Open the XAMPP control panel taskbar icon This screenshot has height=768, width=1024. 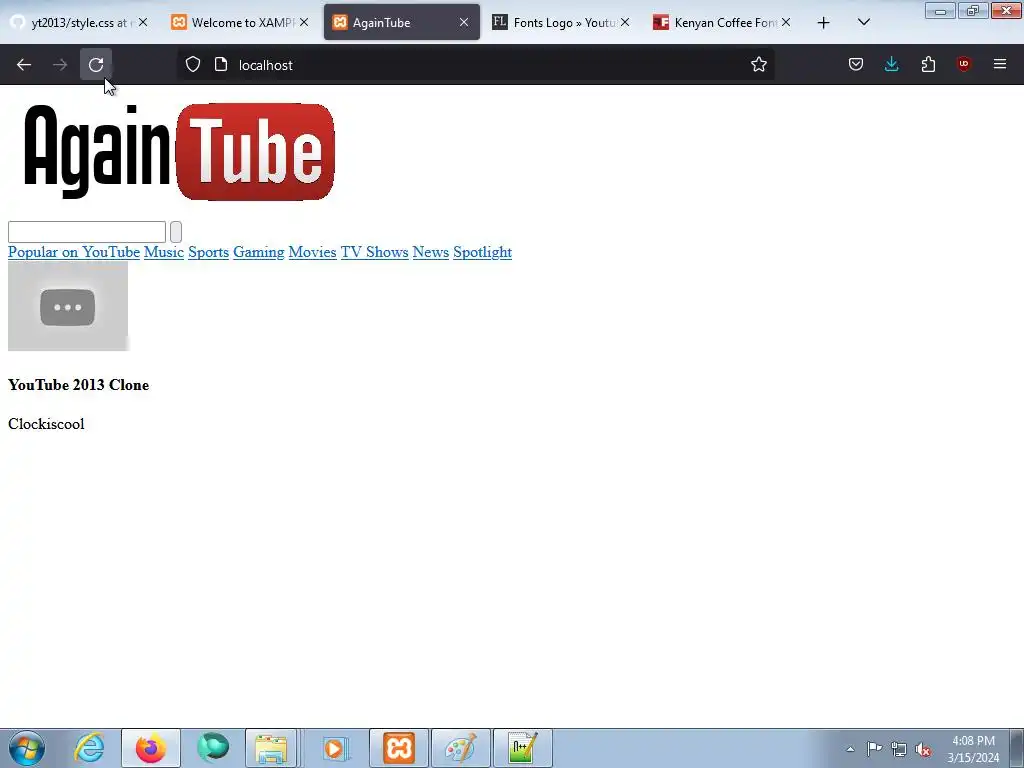pos(399,748)
